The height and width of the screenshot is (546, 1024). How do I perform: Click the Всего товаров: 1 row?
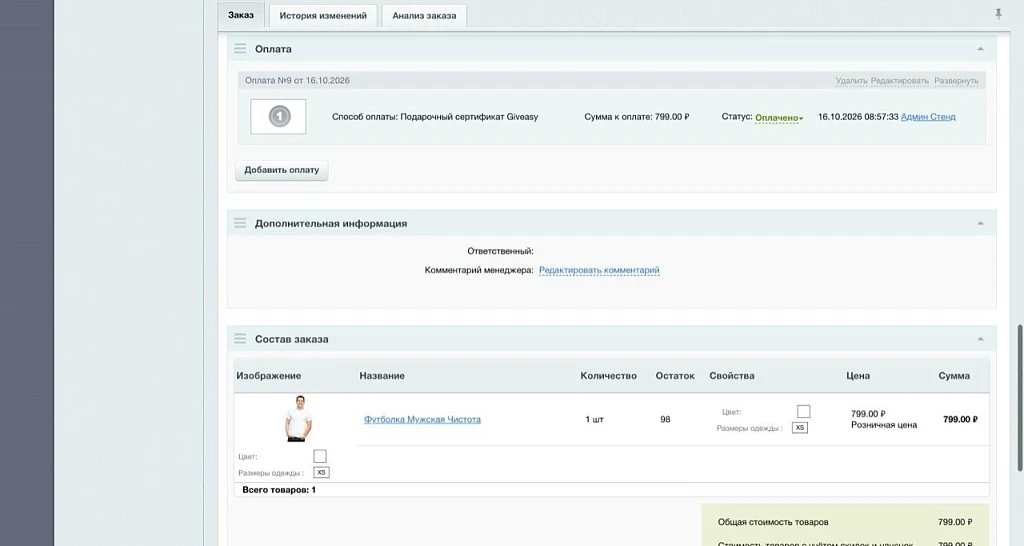611,490
